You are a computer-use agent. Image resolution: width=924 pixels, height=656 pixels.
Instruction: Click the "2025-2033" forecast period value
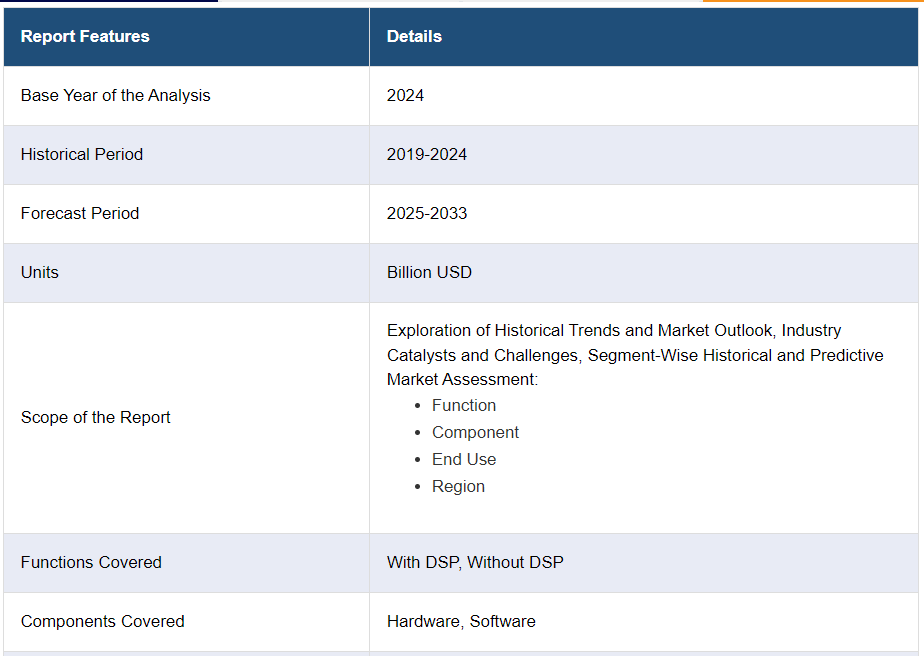[427, 213]
